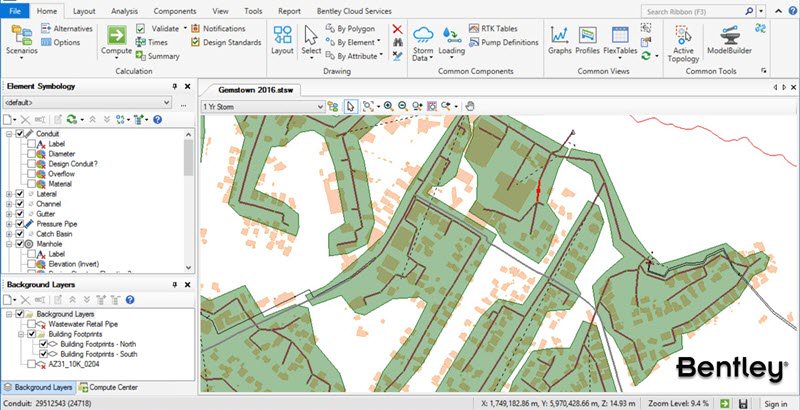Check the AZ31_10K_0204 layer
This screenshot has width=800, height=410.
click(x=32, y=364)
